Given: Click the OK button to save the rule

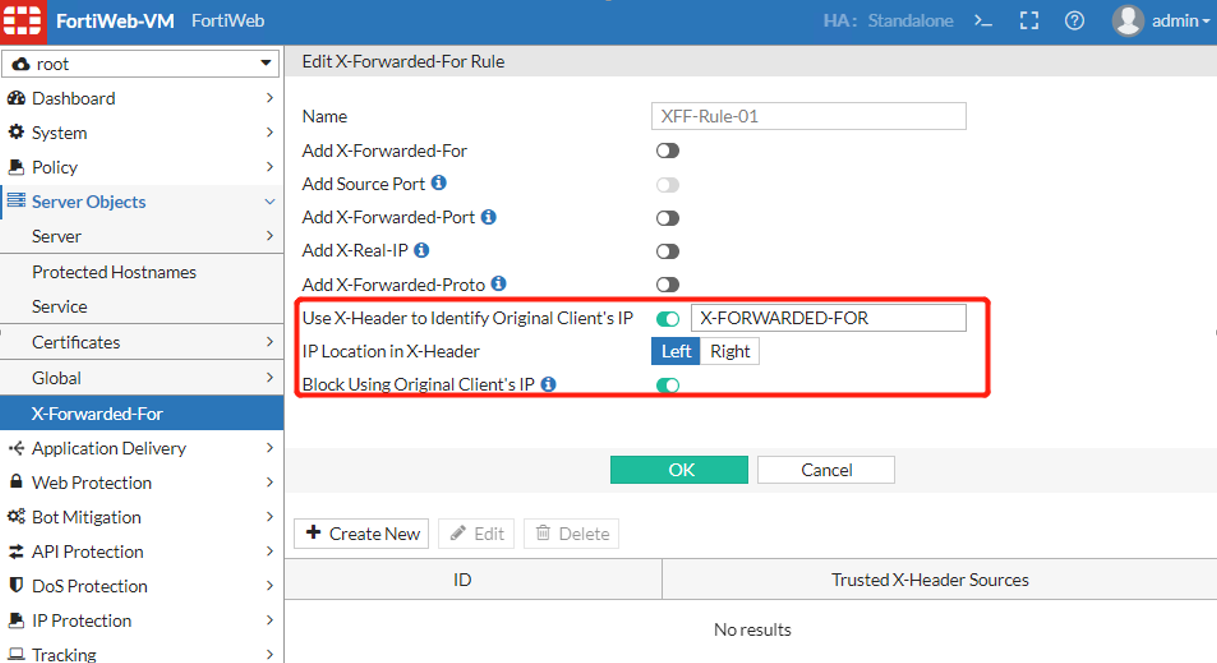Looking at the screenshot, I should pos(679,469).
